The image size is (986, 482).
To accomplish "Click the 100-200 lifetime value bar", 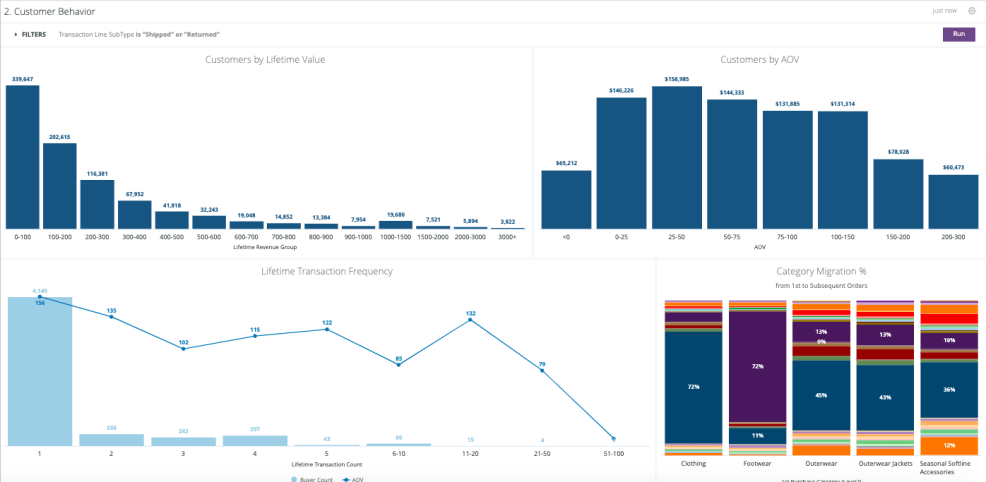I will click(60, 186).
